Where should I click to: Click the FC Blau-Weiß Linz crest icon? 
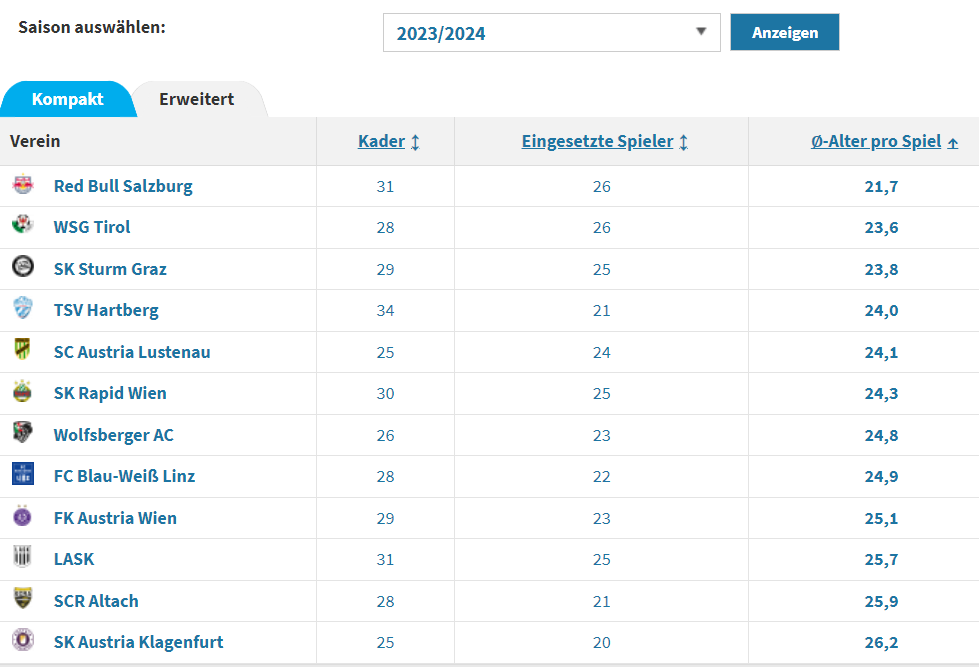23,473
